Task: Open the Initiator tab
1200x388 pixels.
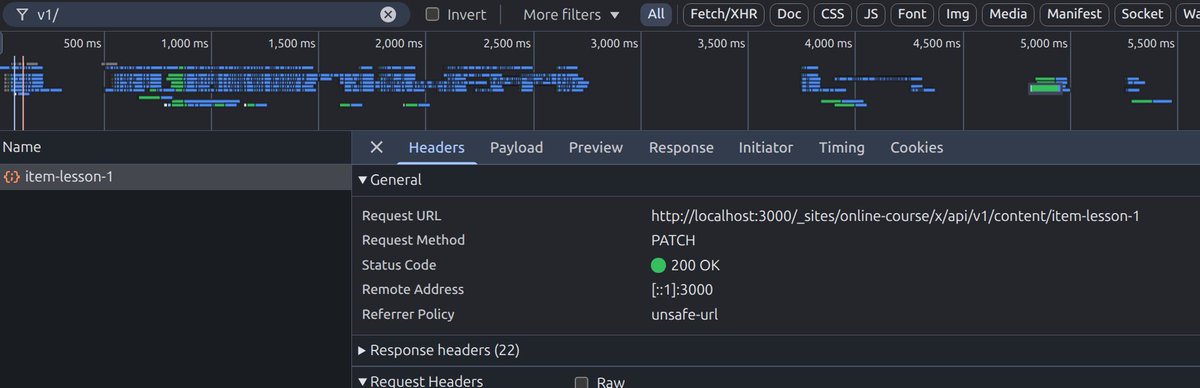Action: tap(766, 147)
